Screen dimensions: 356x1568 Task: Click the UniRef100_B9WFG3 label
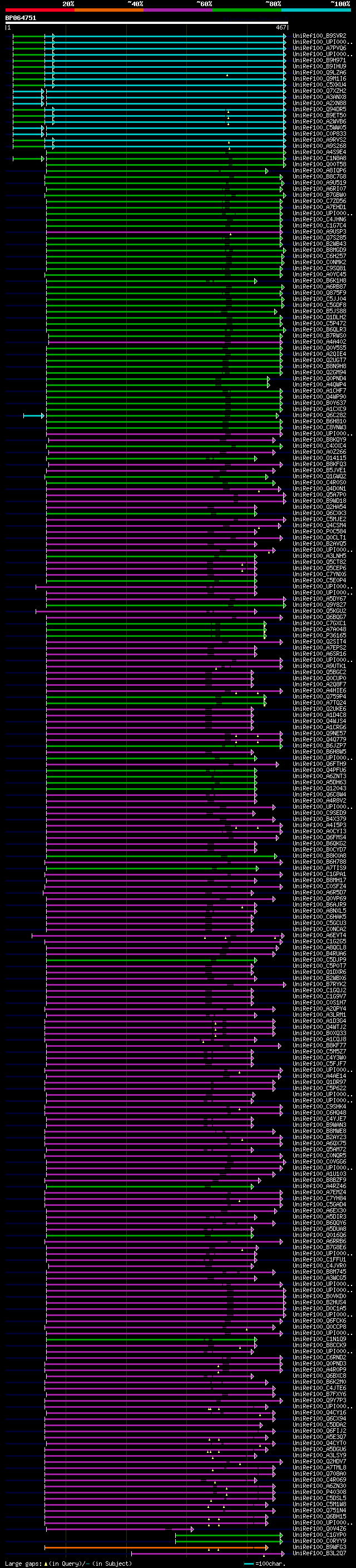coord(319,1547)
